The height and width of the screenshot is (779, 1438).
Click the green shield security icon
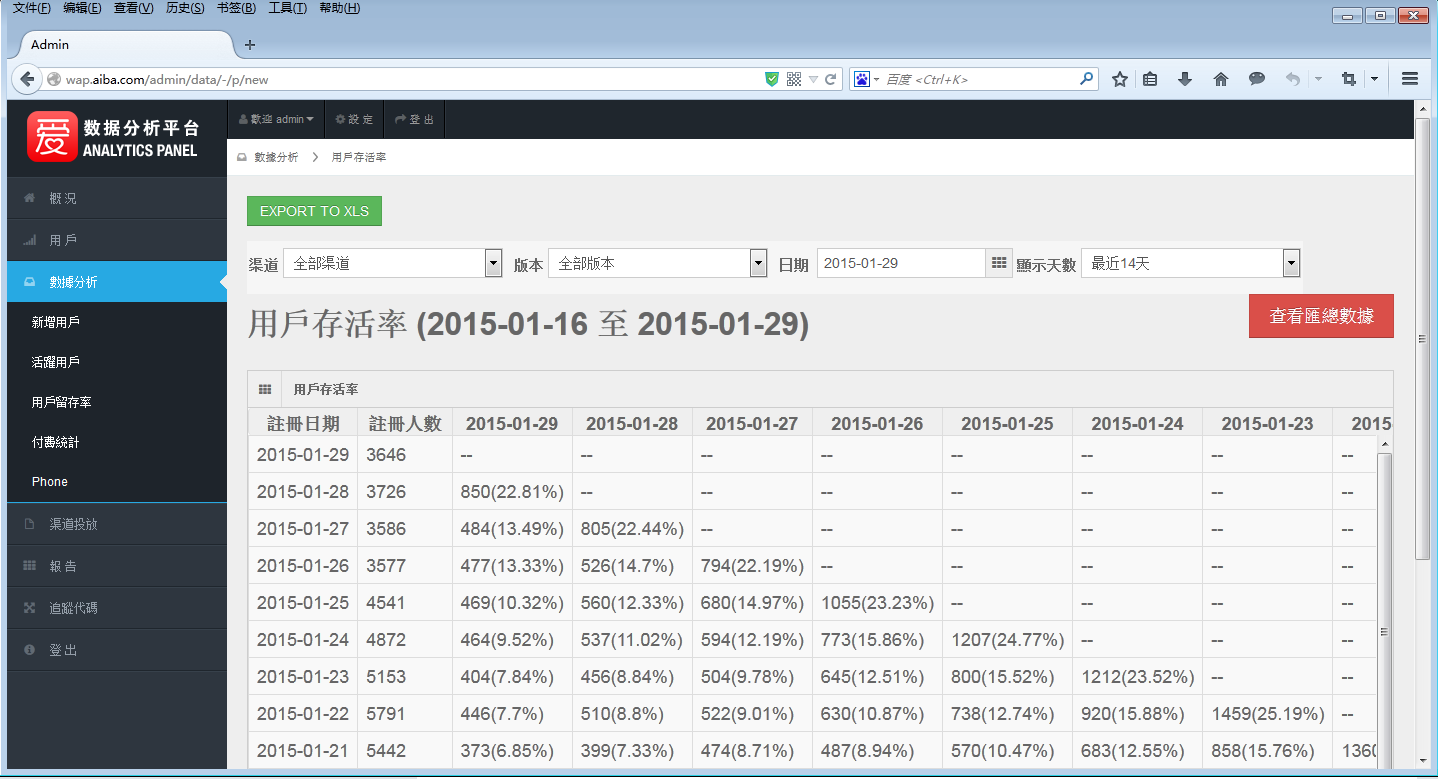pos(772,79)
